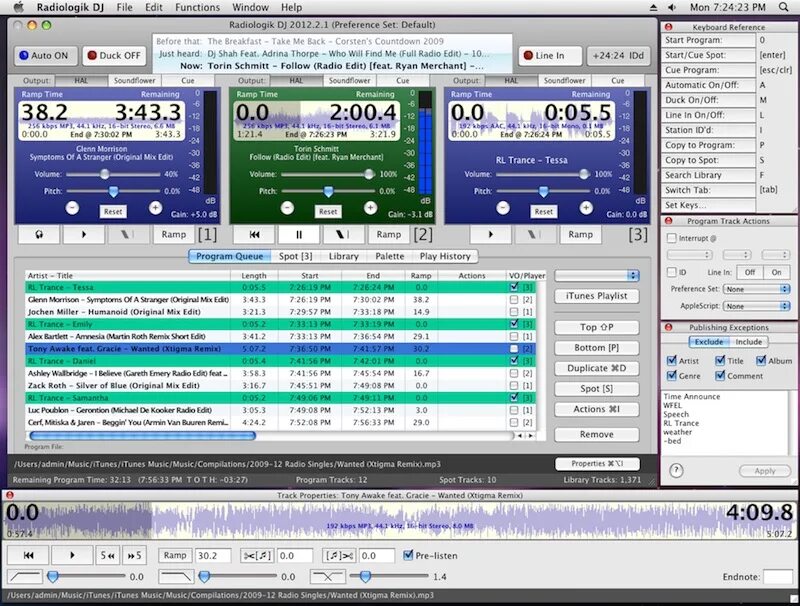Open the Functions menu
This screenshot has width=800, height=606.
(x=197, y=7)
